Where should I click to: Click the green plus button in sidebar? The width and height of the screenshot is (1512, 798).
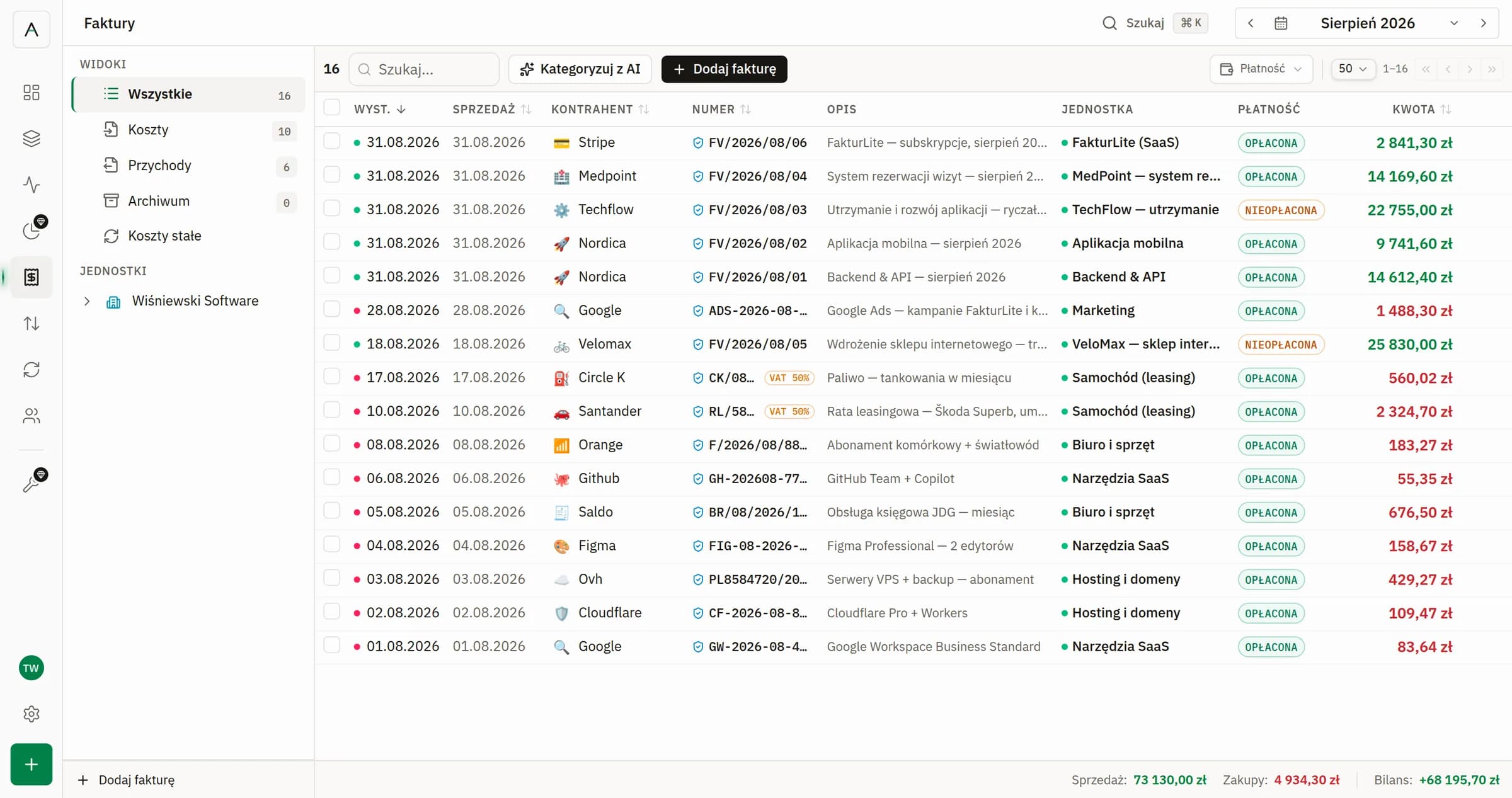point(31,765)
